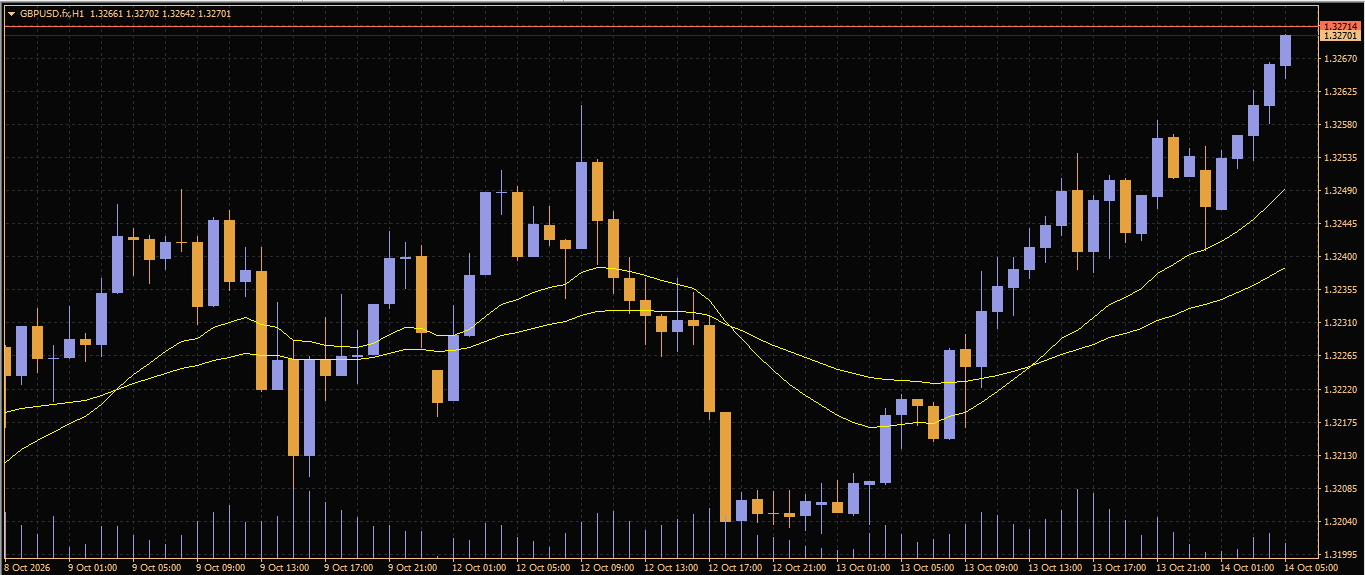Image resolution: width=1365 pixels, height=575 pixels.
Task: Click the 12 Oct 17:00 time label
Action: click(x=734, y=568)
